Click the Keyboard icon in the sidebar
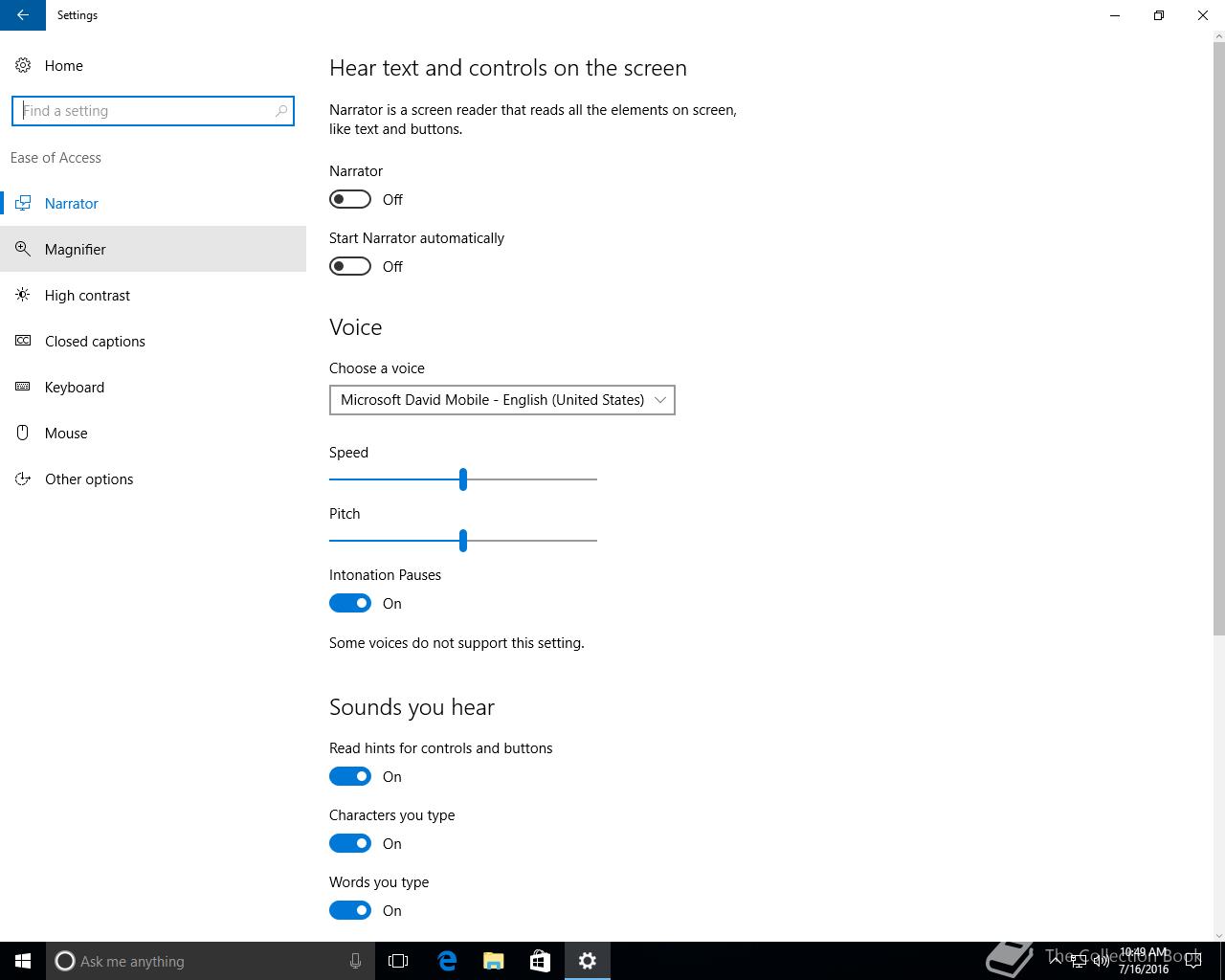This screenshot has width=1225, height=980. click(23, 387)
